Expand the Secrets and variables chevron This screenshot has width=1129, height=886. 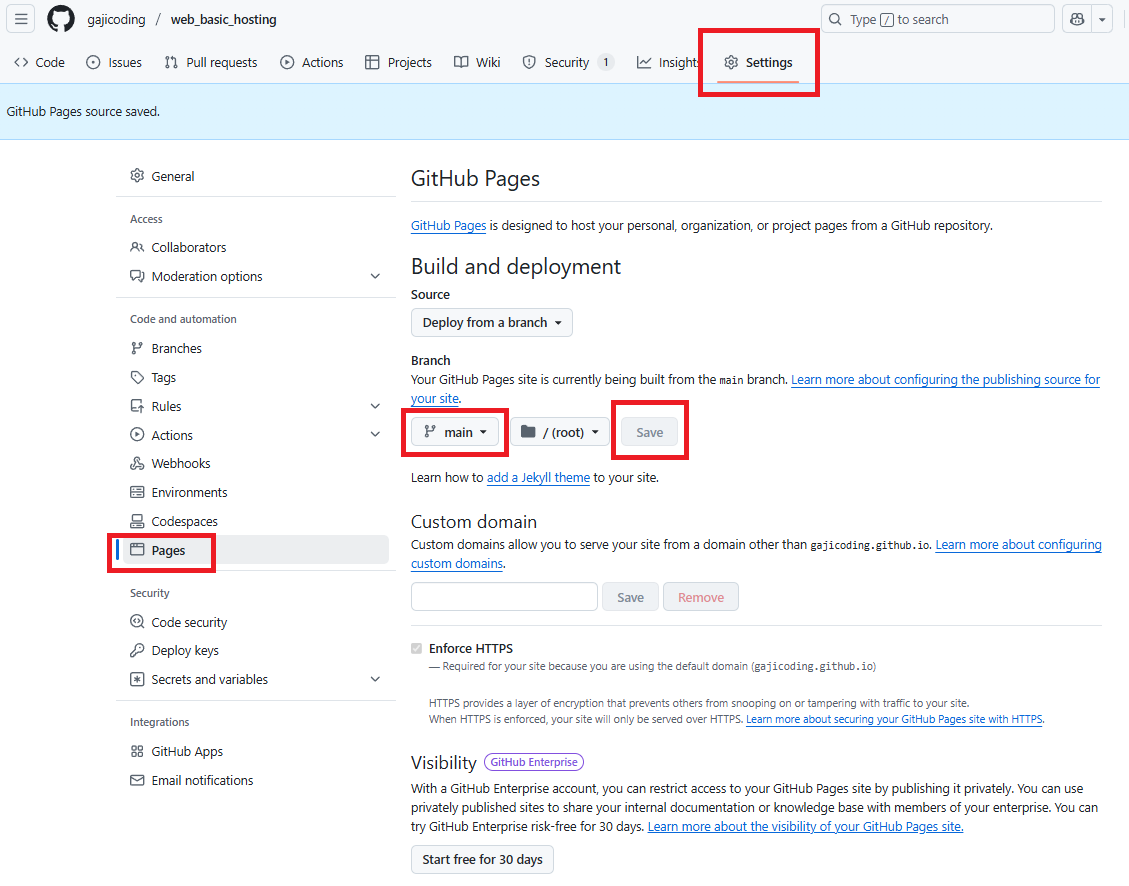pyautogui.click(x=375, y=679)
